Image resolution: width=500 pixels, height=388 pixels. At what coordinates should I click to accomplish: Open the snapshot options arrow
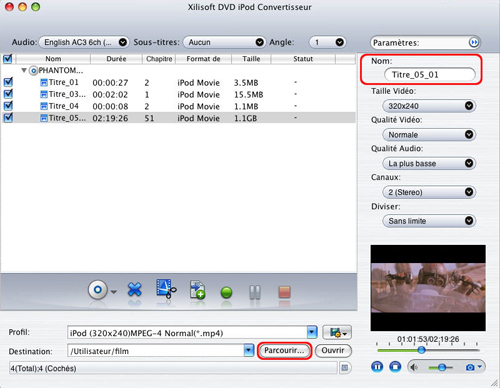480,367
